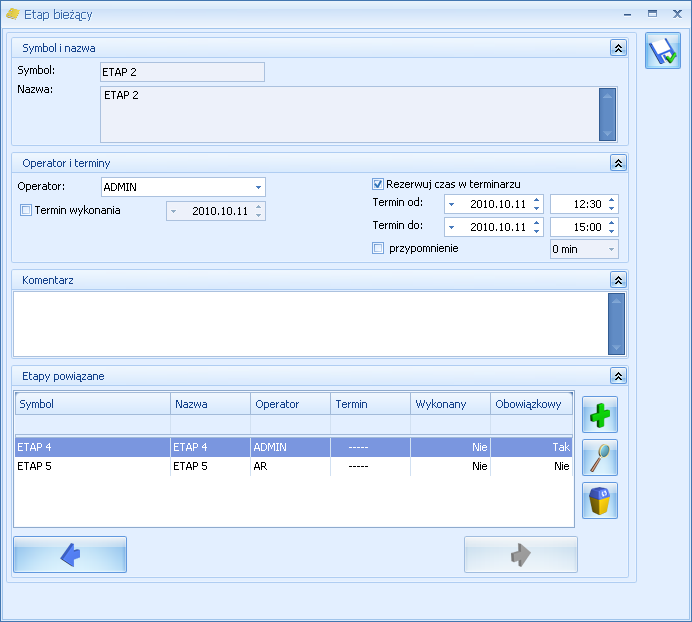Decrease the Termin od date with down arrow
The width and height of the screenshot is (692, 622).
[536, 208]
